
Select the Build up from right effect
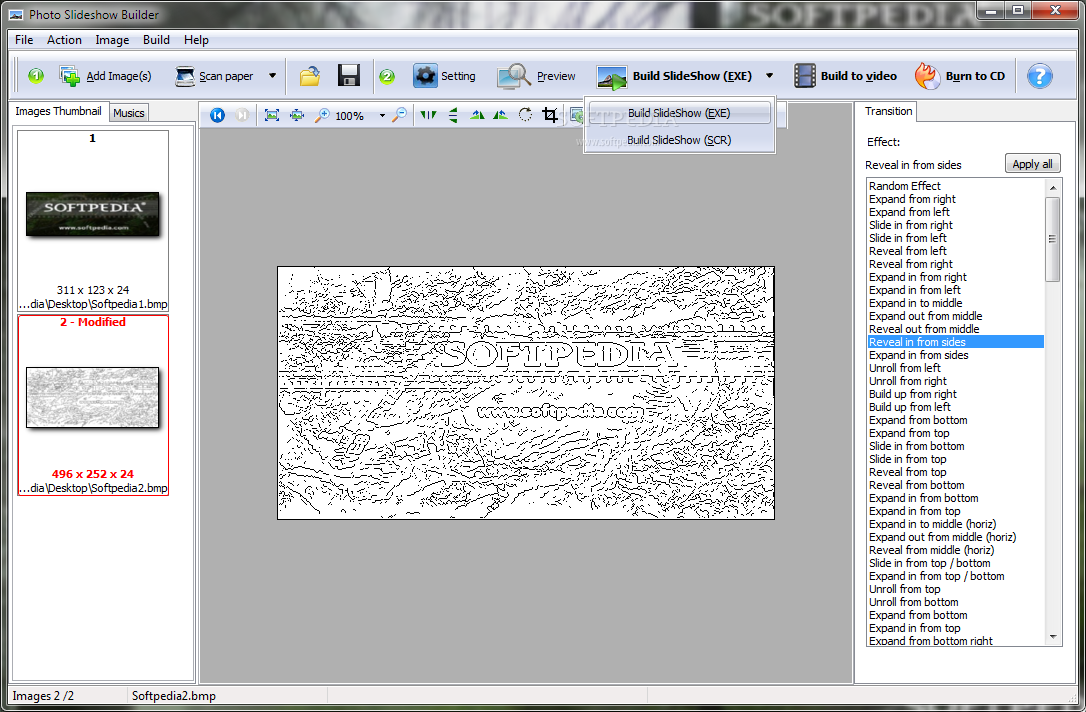tap(956, 394)
